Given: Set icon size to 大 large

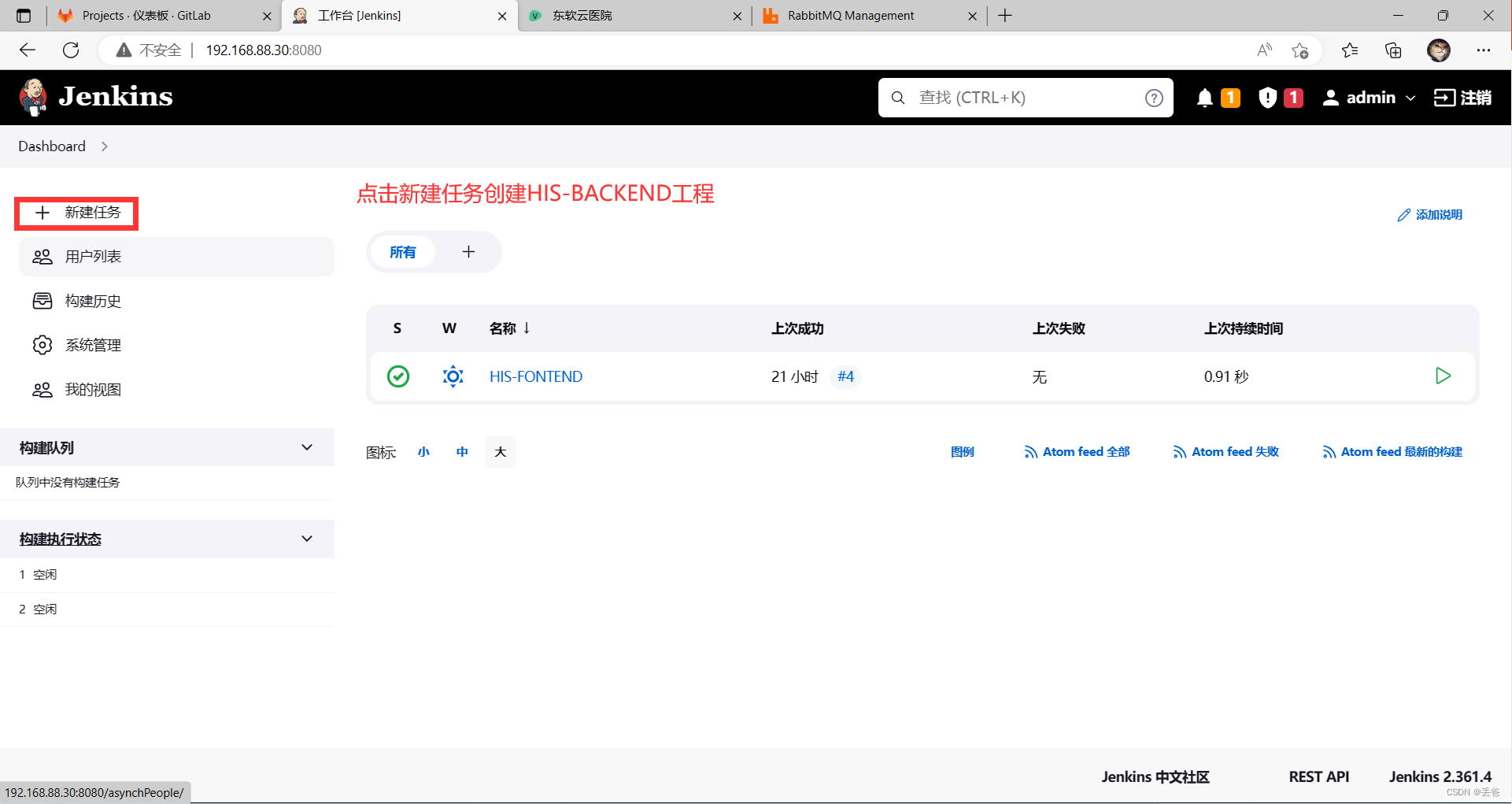Looking at the screenshot, I should pyautogui.click(x=501, y=452).
